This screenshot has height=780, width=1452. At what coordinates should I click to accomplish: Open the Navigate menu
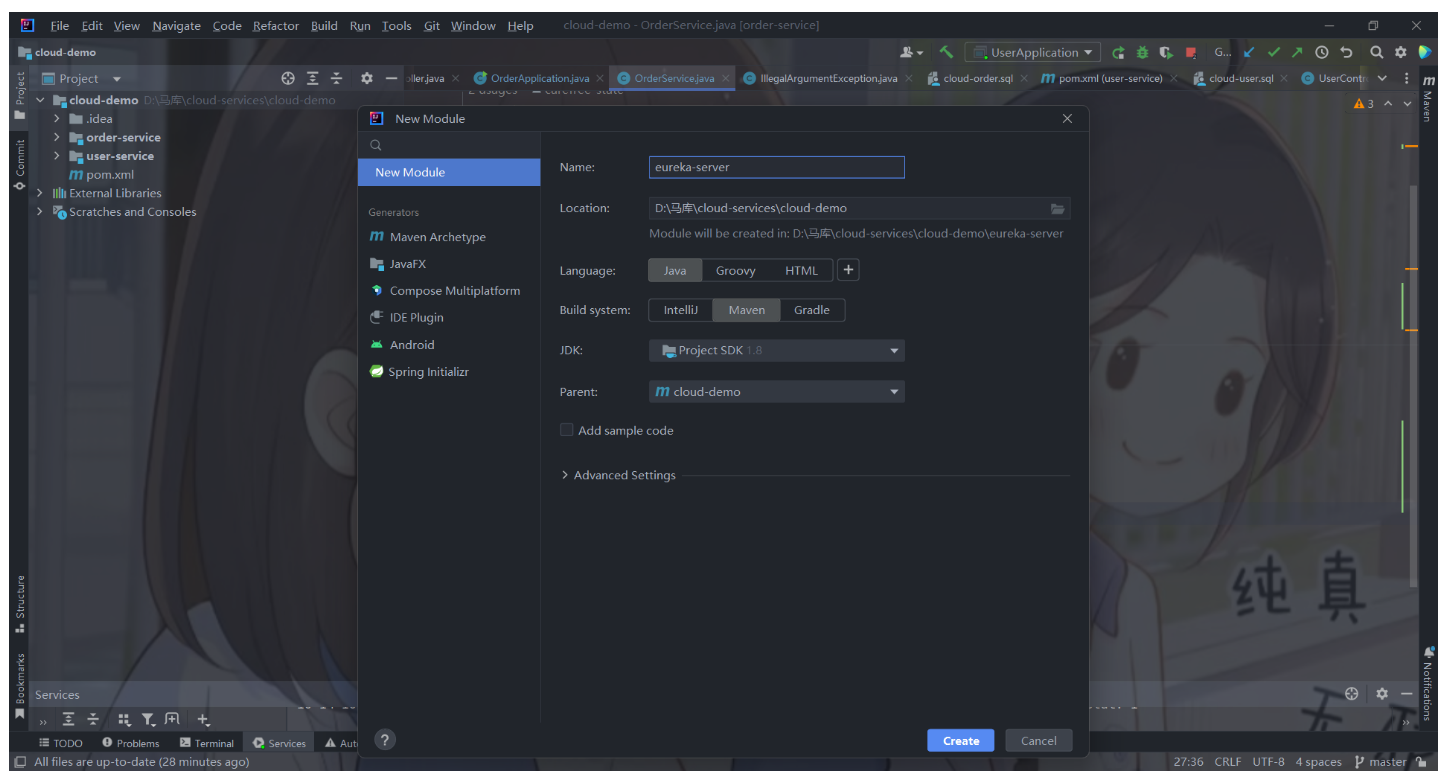pyautogui.click(x=176, y=26)
